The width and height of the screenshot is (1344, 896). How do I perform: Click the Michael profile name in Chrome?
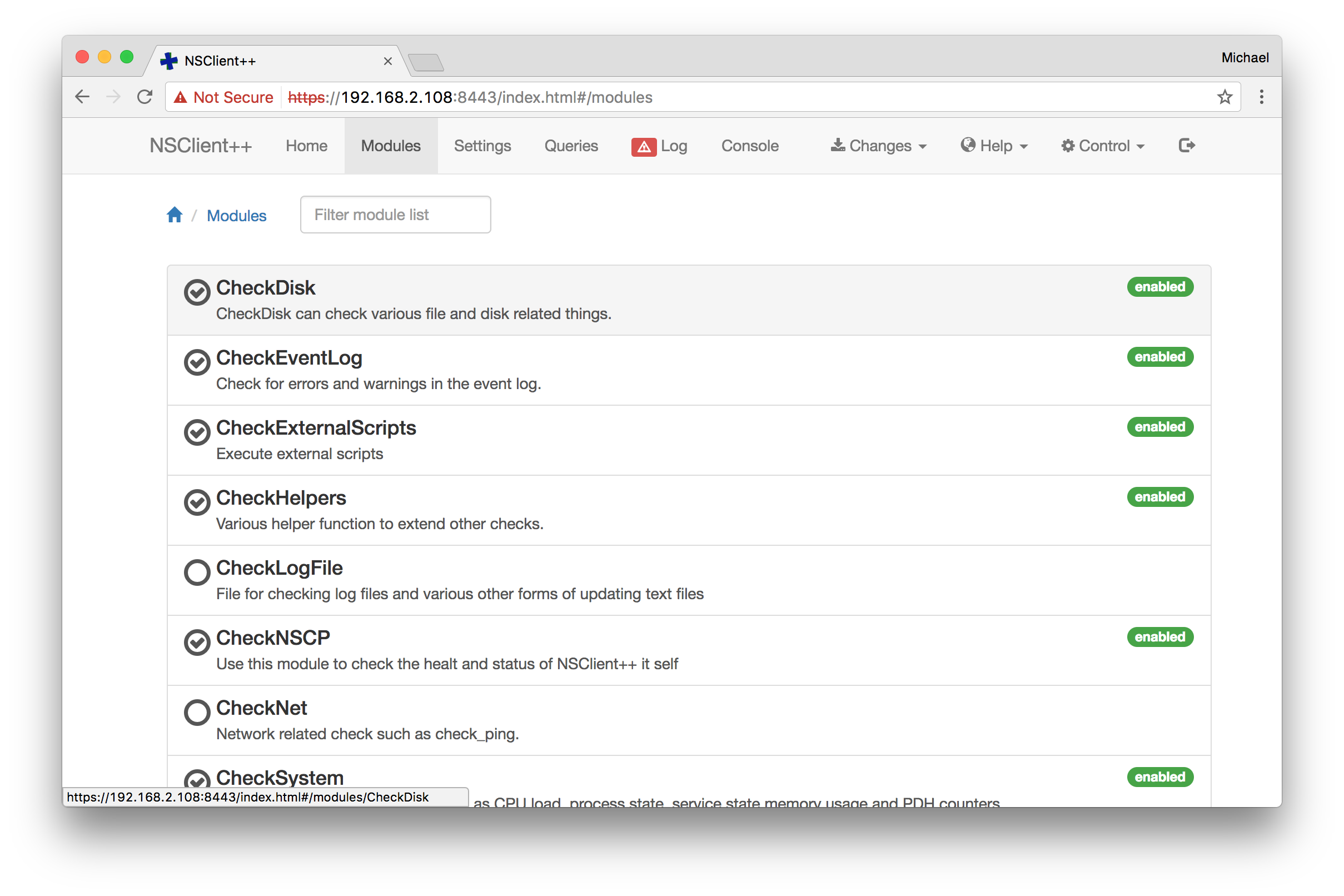pos(1245,58)
